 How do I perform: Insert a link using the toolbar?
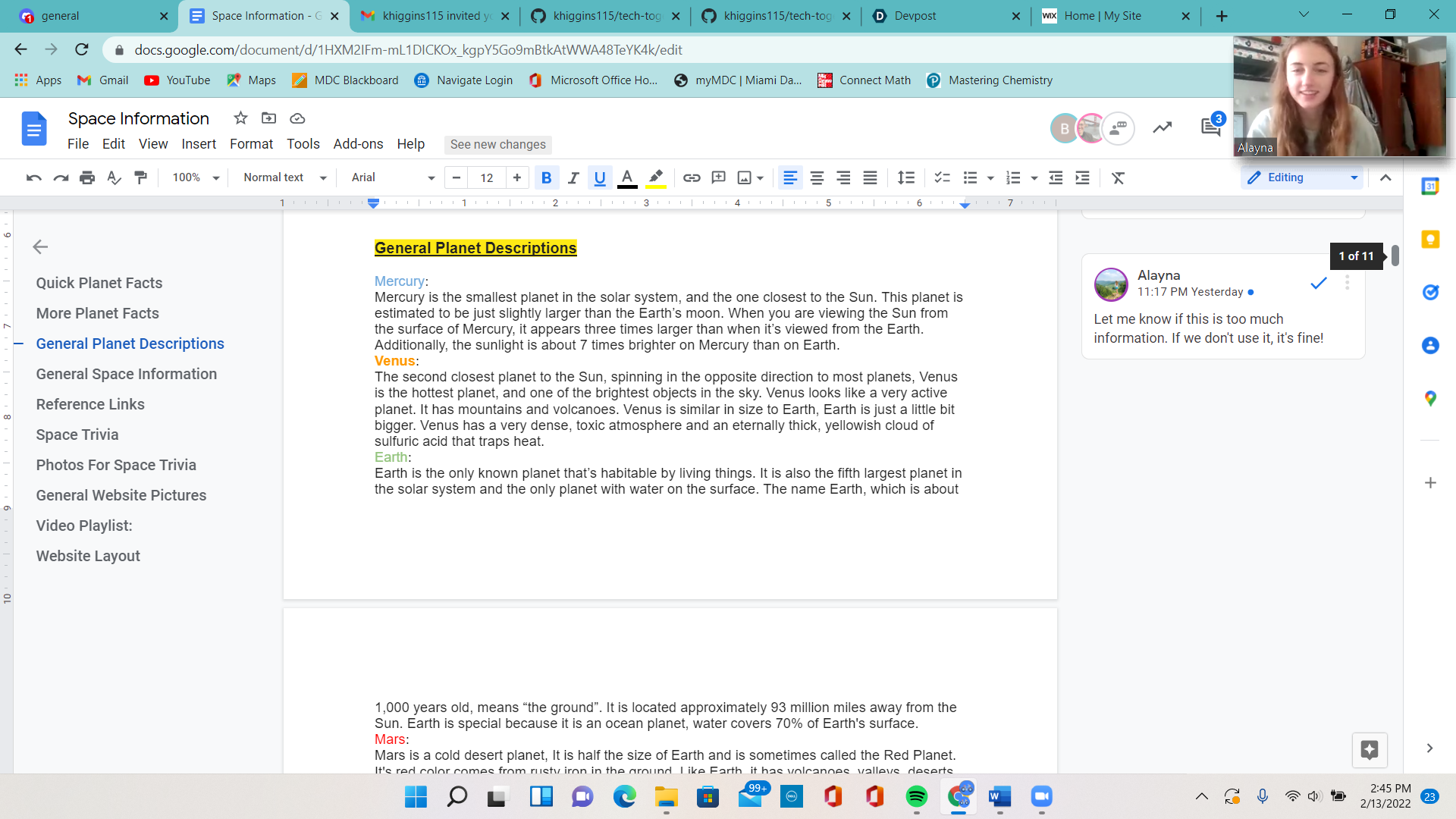(691, 177)
